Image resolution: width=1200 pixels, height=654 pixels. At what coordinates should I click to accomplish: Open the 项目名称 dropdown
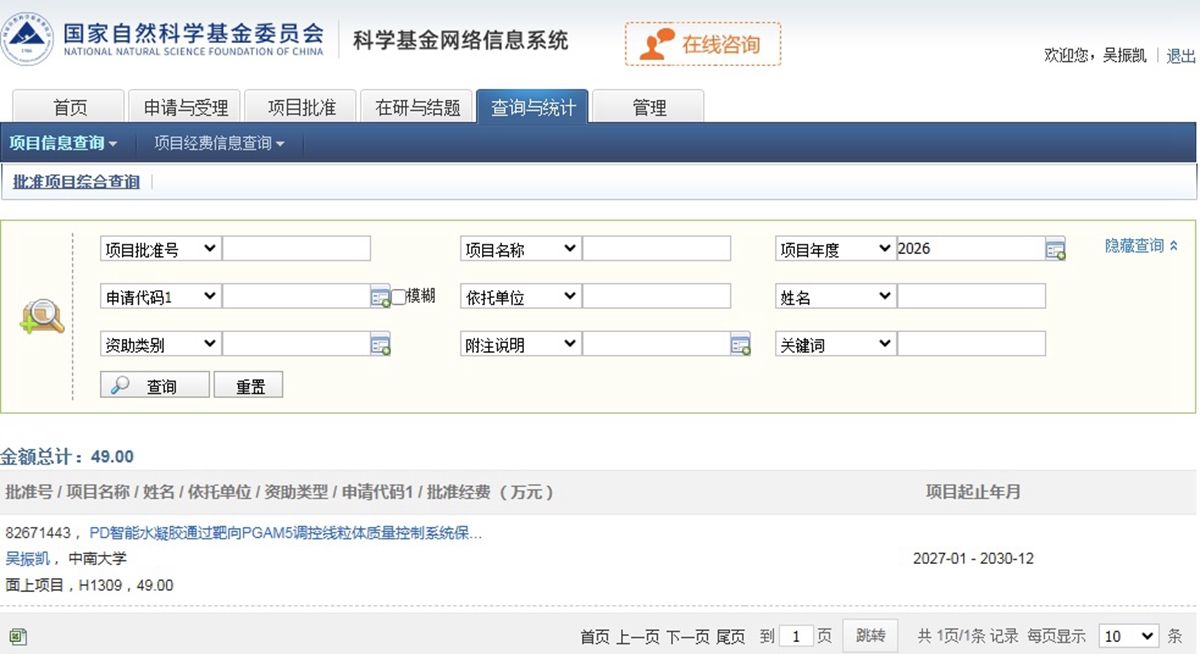[521, 249]
